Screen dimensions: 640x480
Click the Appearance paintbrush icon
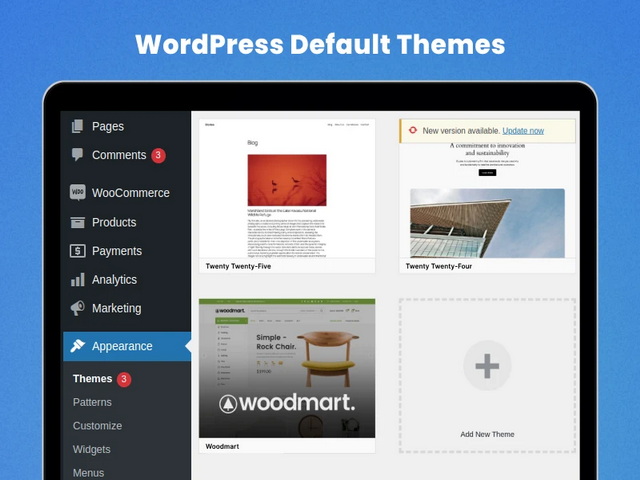(x=78, y=346)
